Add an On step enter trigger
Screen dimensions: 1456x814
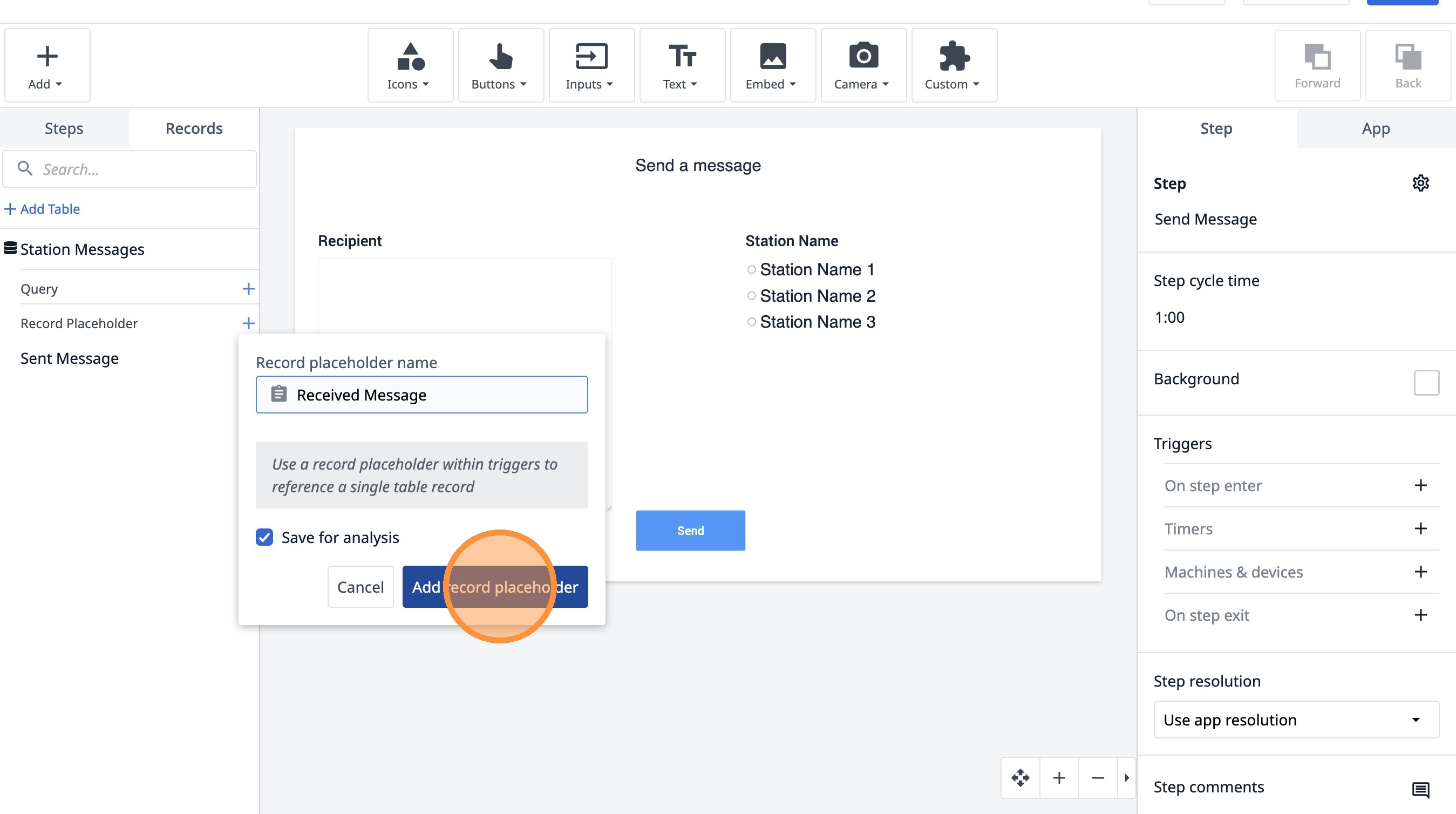coord(1420,486)
